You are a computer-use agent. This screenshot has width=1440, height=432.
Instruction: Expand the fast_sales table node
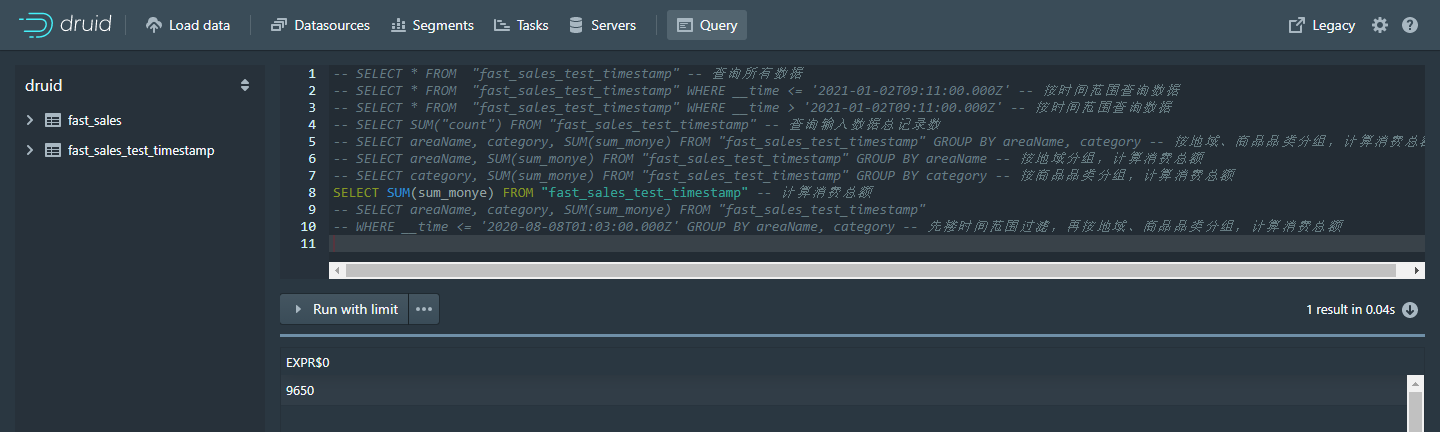[29, 120]
